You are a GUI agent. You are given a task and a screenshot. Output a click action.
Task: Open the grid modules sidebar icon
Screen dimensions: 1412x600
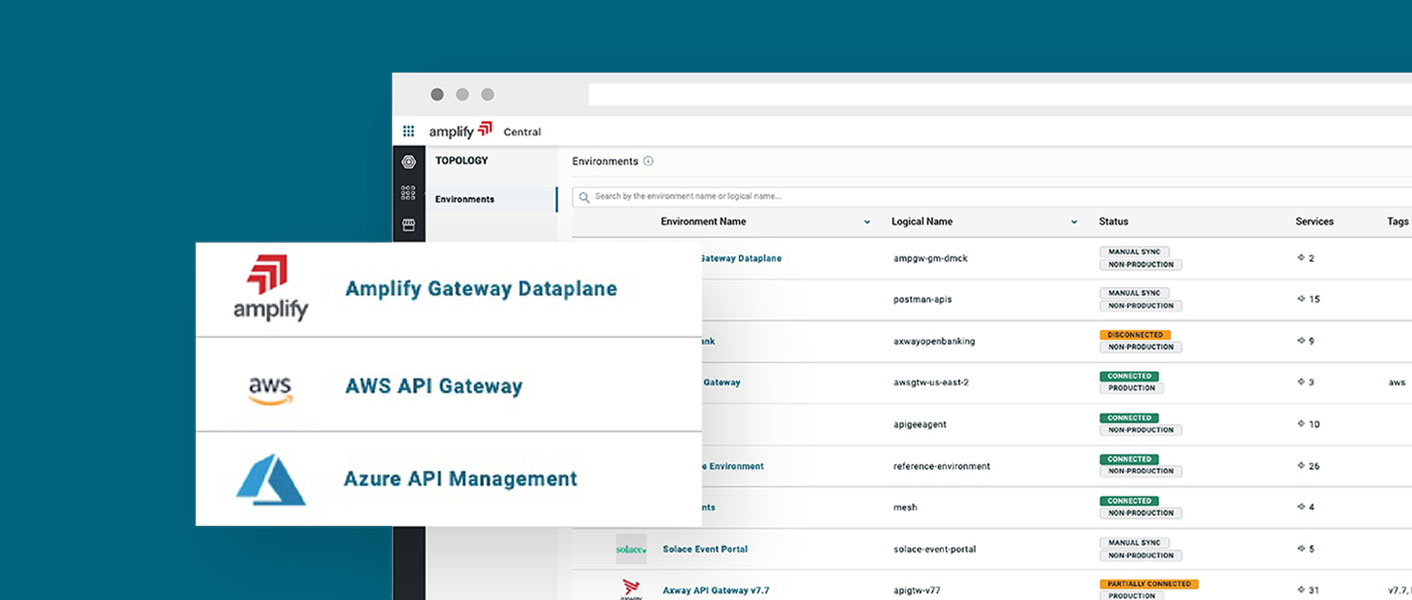[x=408, y=193]
